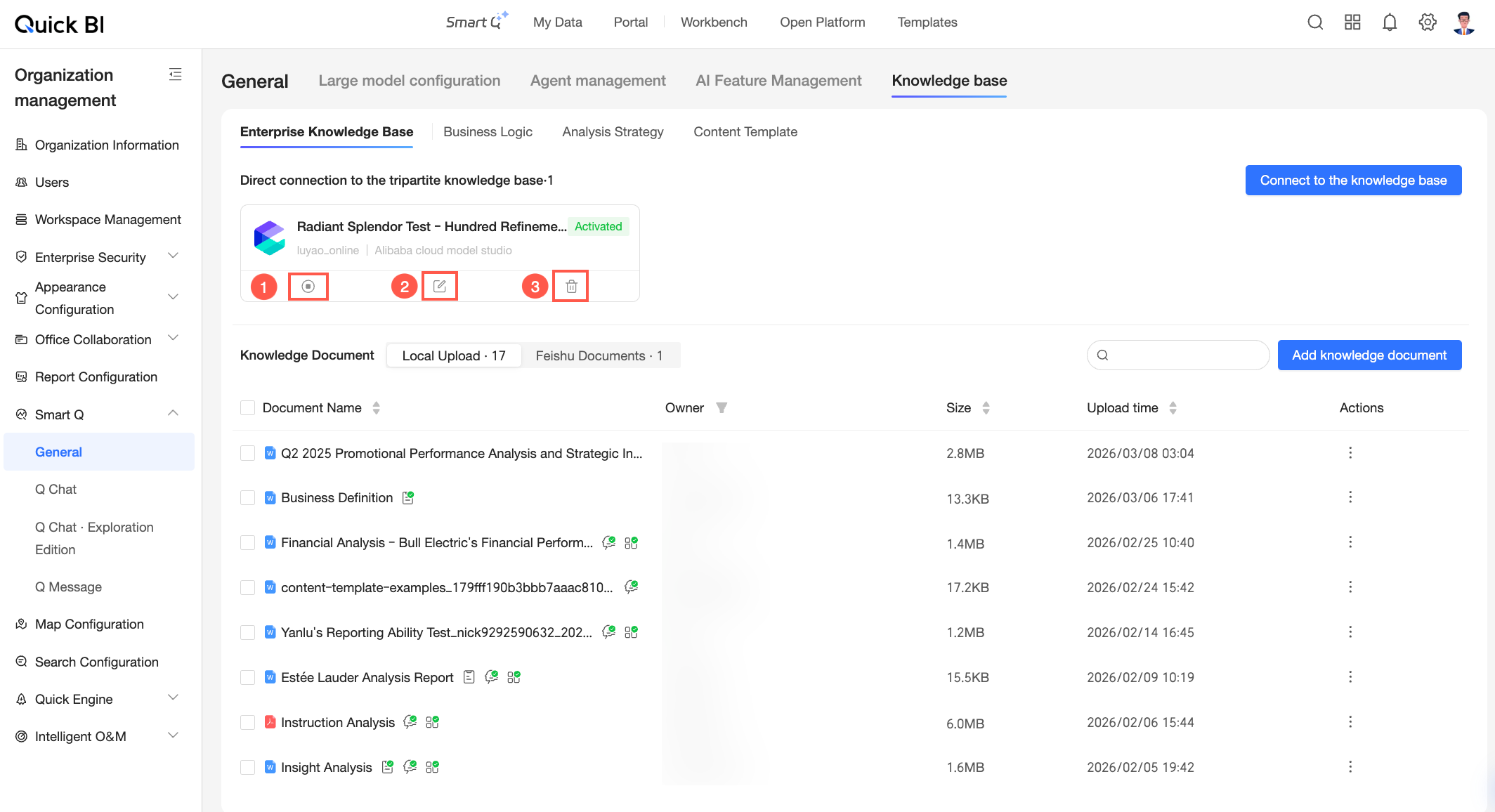Sort by Document Name arrows
Screen dimensions: 1495x812
click(377, 407)
